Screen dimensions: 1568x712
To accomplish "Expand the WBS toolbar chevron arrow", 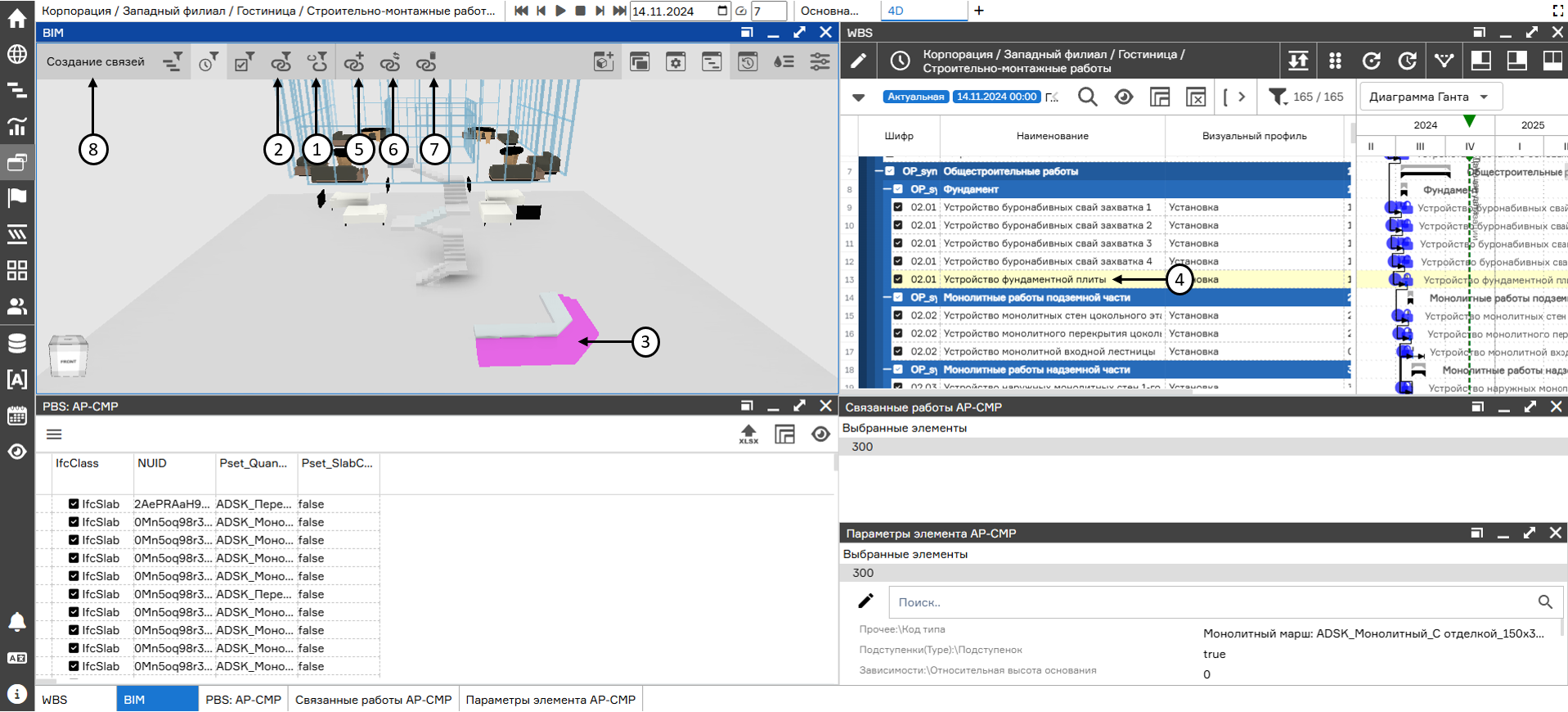I will point(1242,97).
